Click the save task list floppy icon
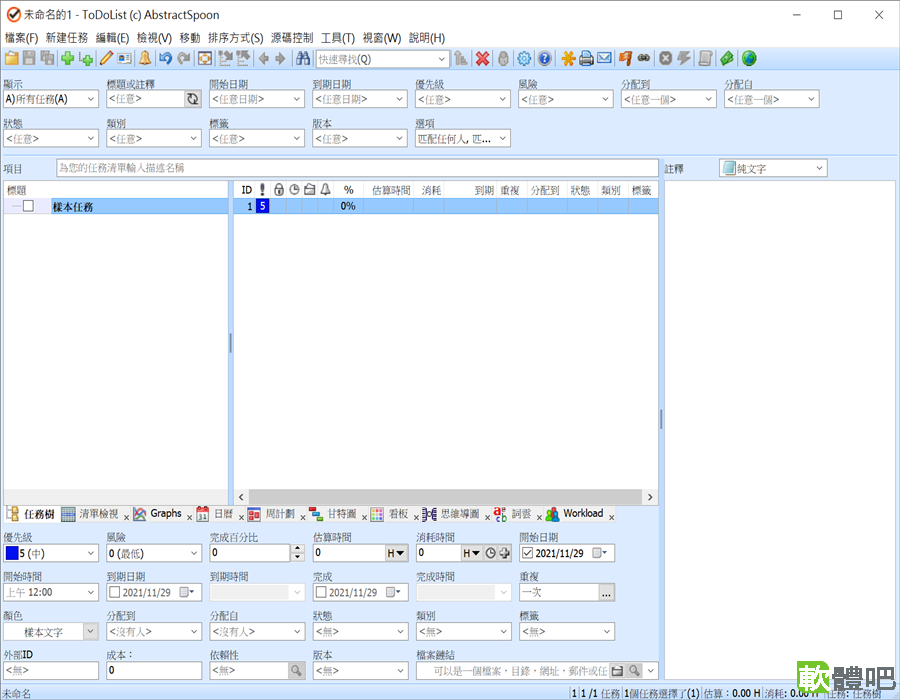This screenshot has height=700, width=900. (29, 59)
